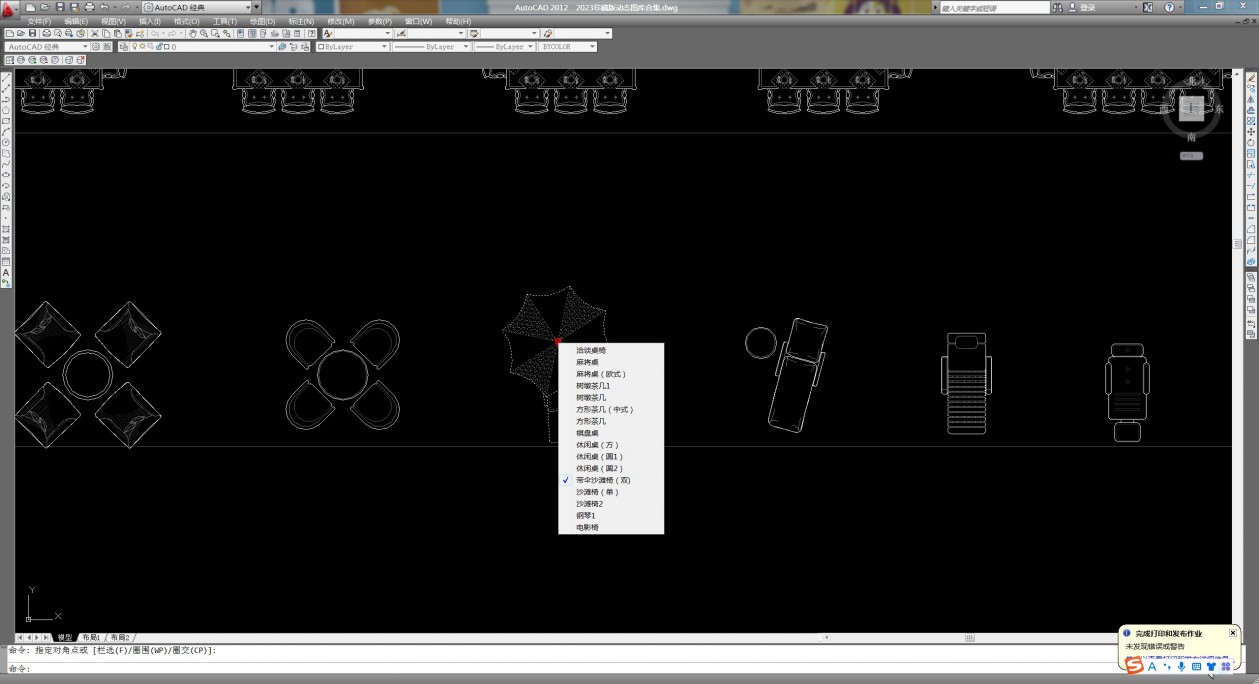Click the Table Style icon
The height and width of the screenshot is (684, 1259).
tap(474, 33)
